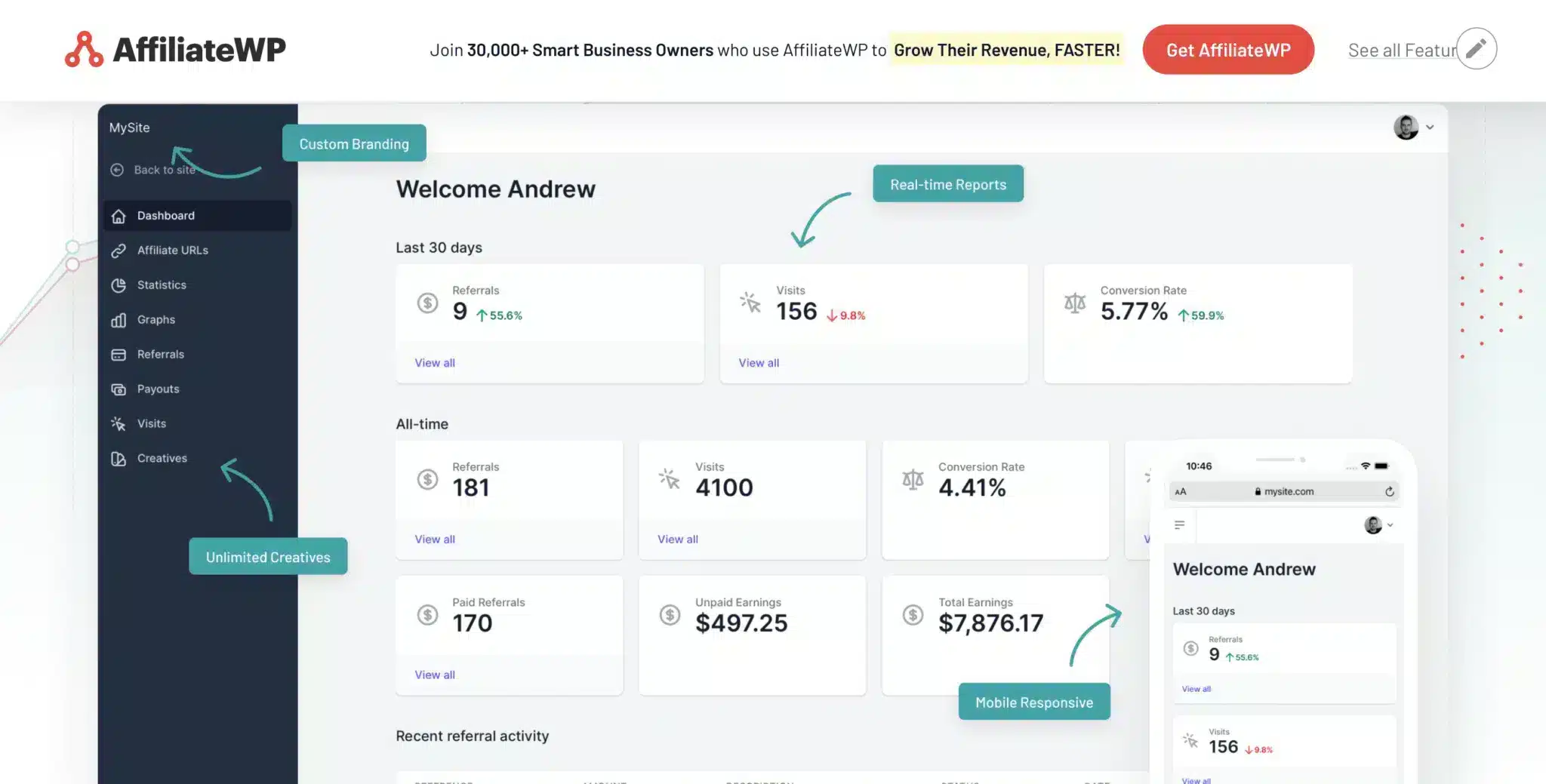Open Dashboard in the sidebar
1546x784 pixels.
coord(197,216)
